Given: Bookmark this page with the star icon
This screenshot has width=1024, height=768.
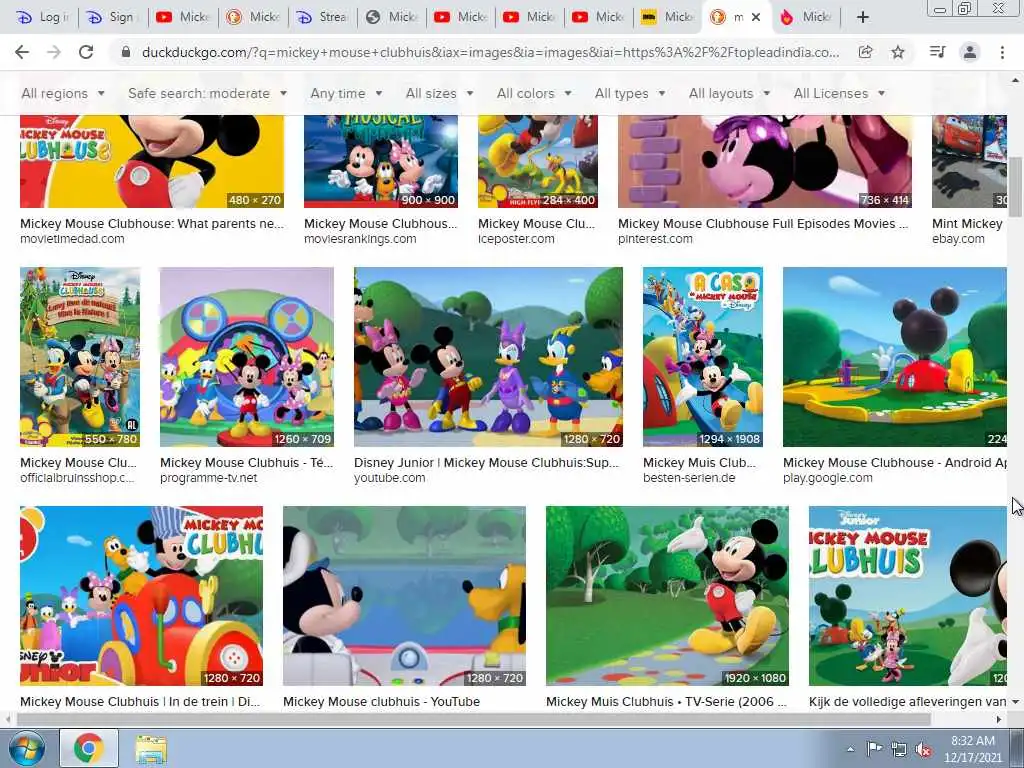Looking at the screenshot, I should (x=898, y=52).
